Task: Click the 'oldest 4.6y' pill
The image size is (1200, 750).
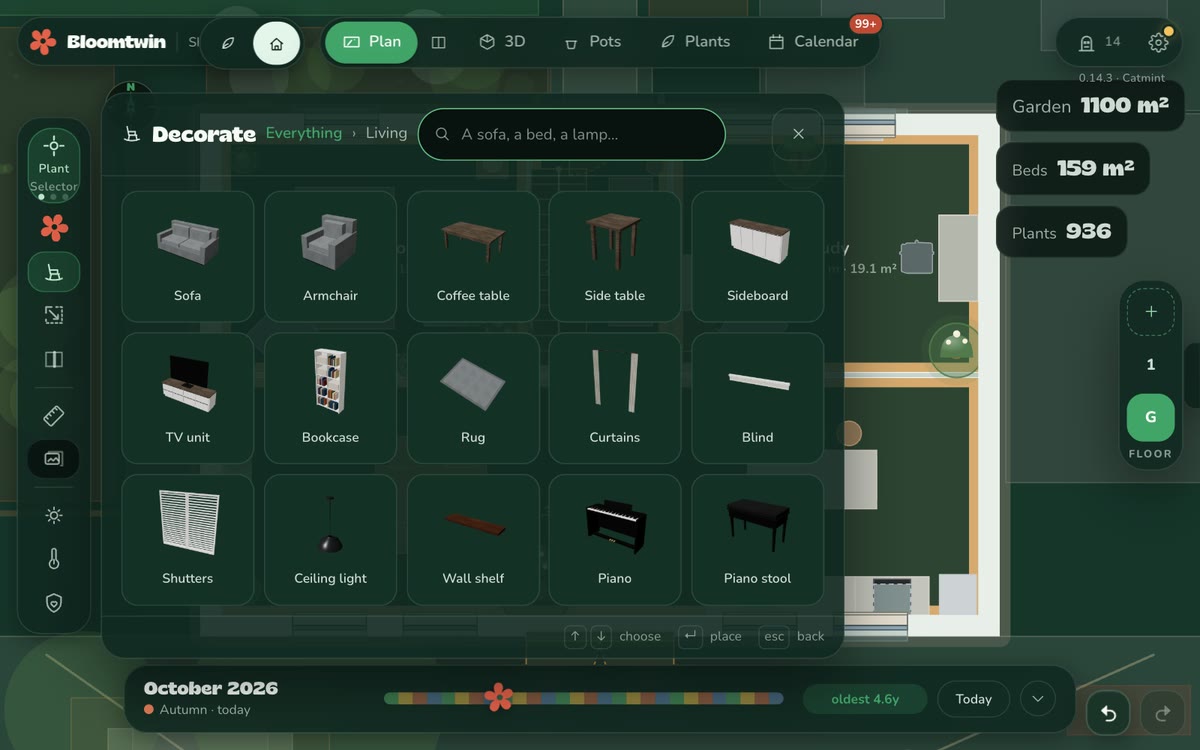Action: pyautogui.click(x=865, y=699)
